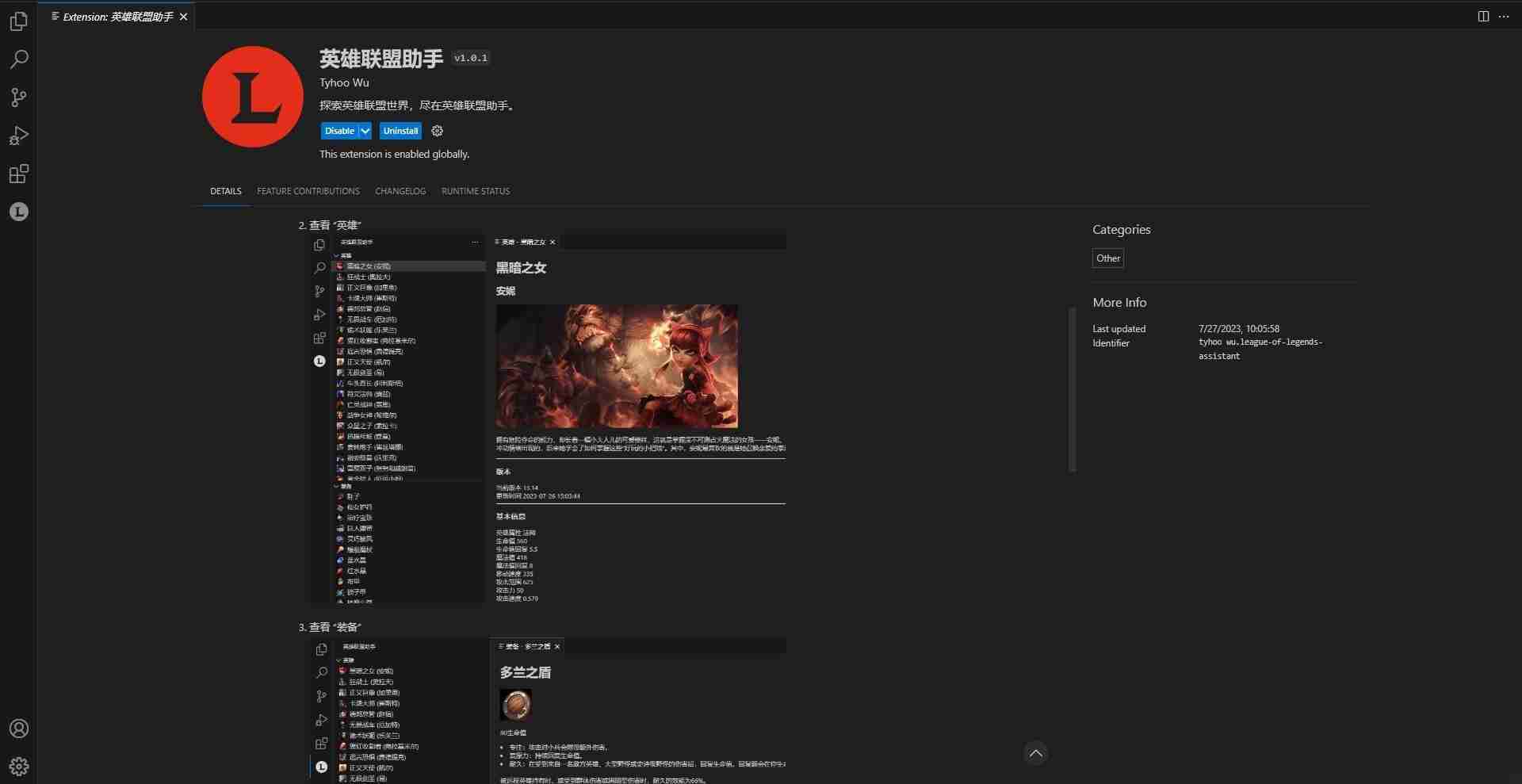Click the description 探索英雄联盟世界 text

tap(419, 105)
